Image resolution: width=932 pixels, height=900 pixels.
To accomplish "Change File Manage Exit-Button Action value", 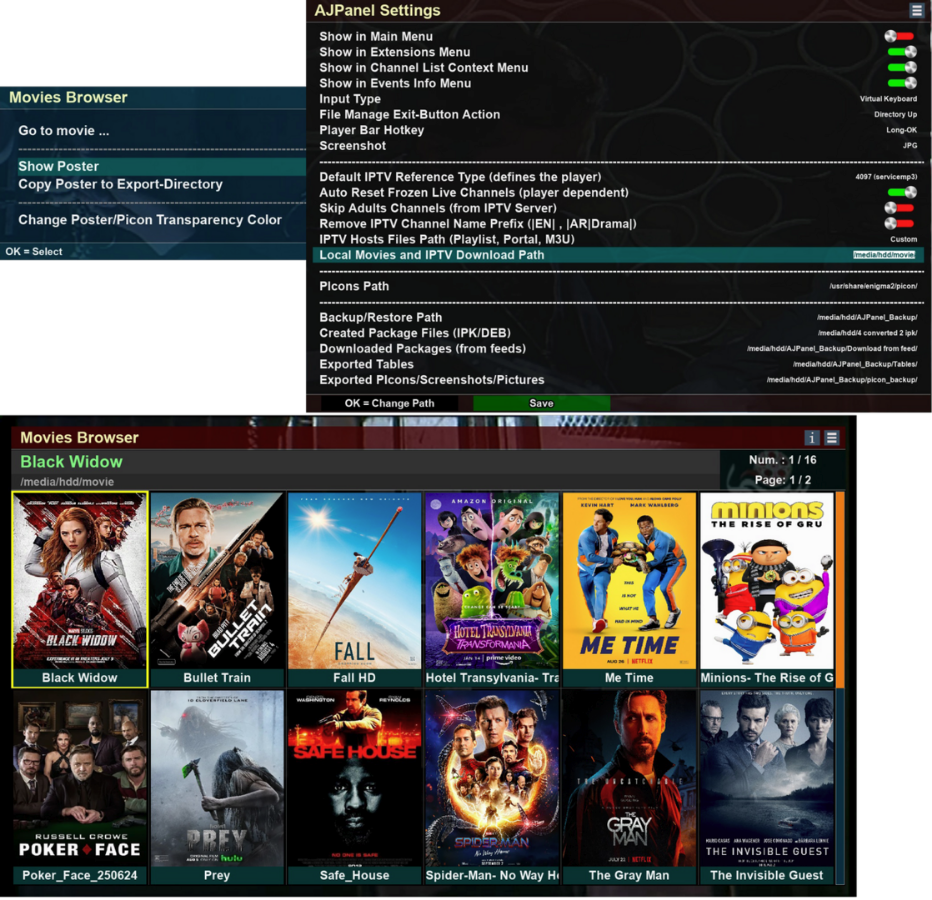I will pyautogui.click(x=895, y=114).
